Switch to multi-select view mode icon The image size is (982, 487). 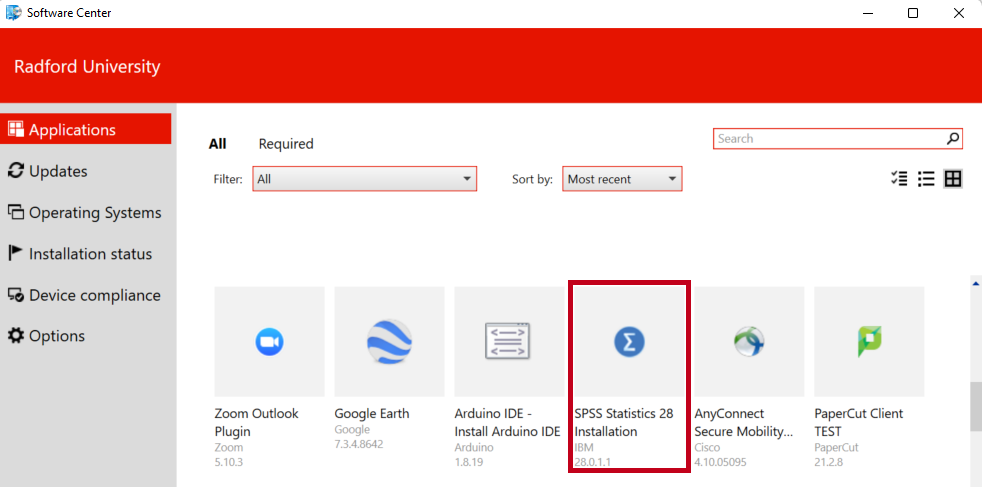click(x=899, y=179)
